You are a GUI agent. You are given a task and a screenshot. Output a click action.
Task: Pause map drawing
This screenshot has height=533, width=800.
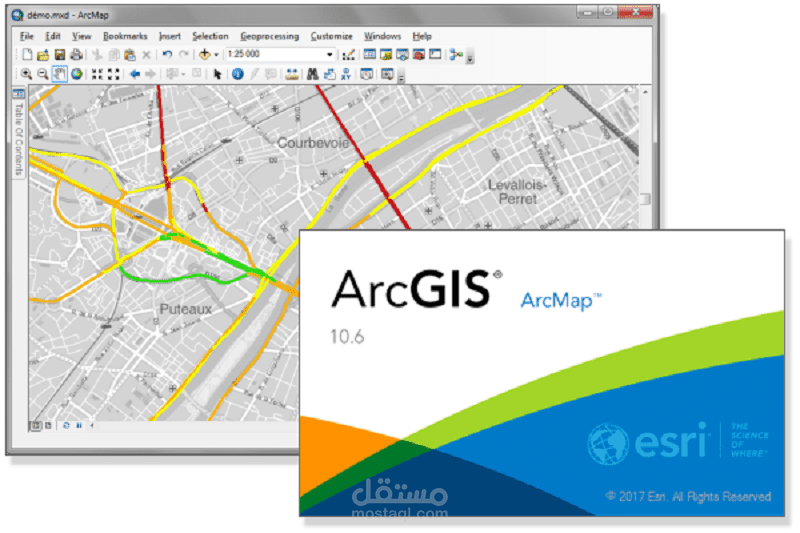pyautogui.click(x=79, y=425)
